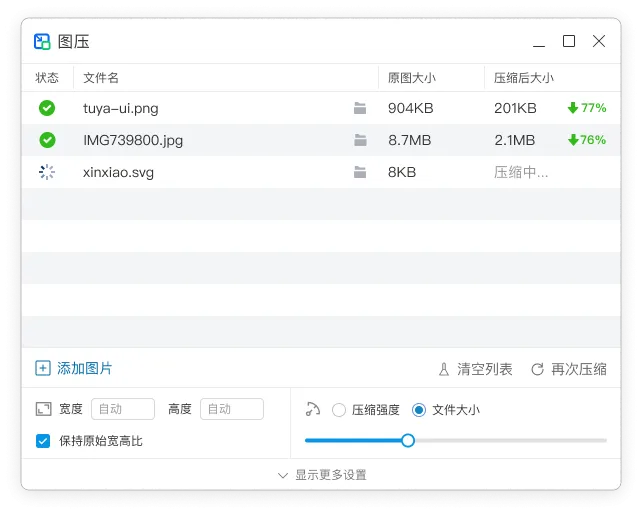
Task: Click 再次压缩 to recompress
Action: click(569, 369)
